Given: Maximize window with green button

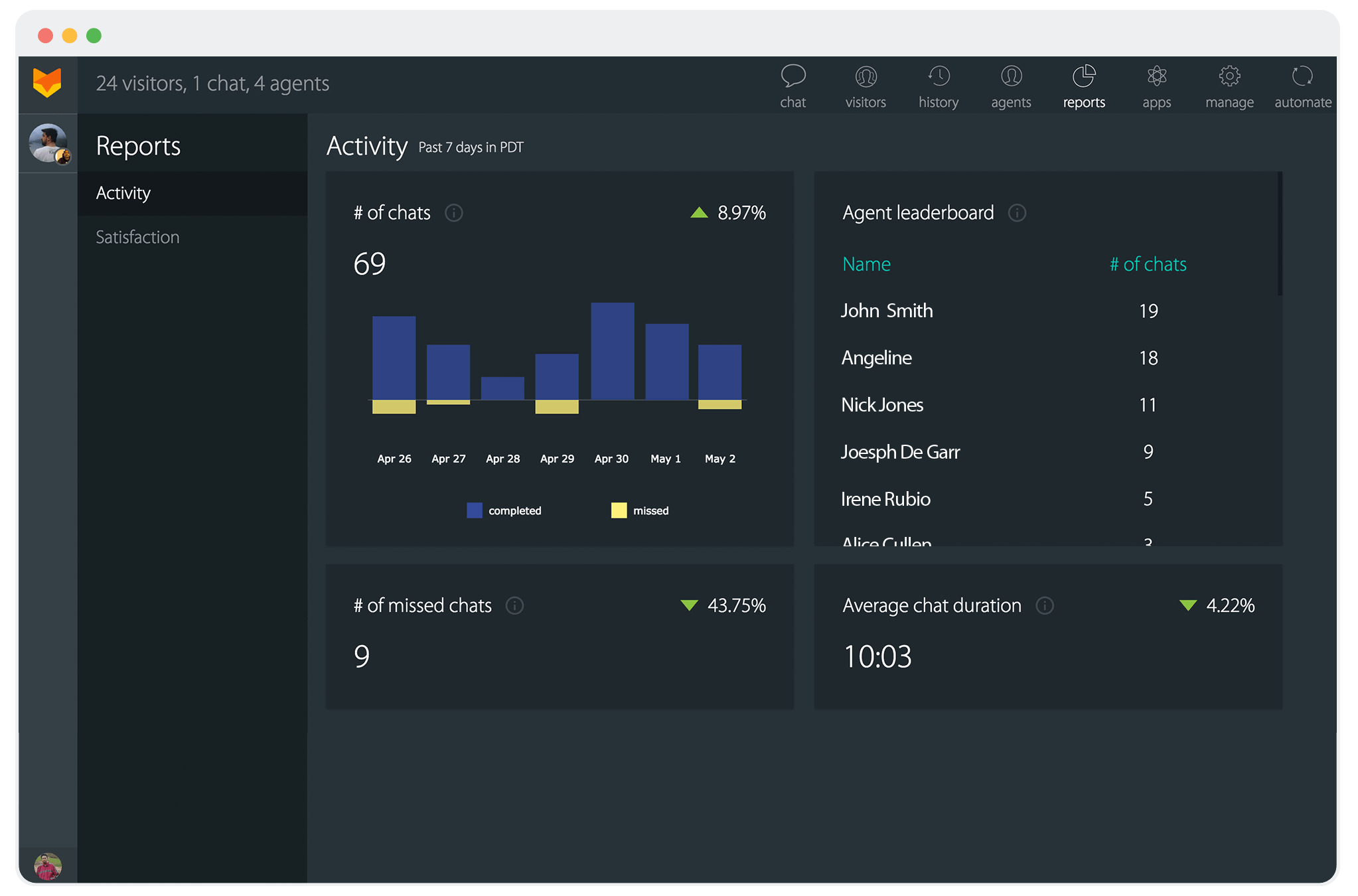Looking at the screenshot, I should pos(94,35).
